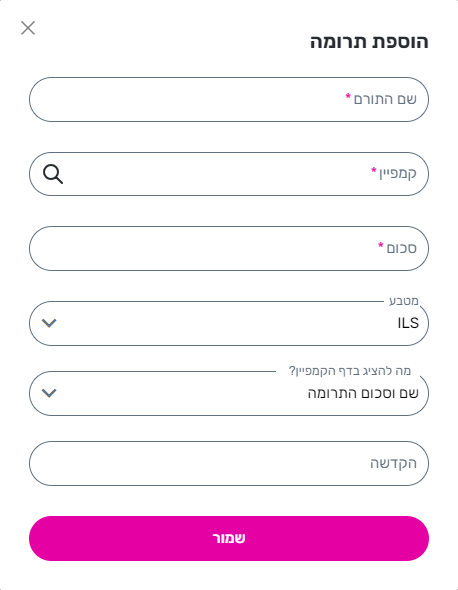Click the magnifier icon in קמפיין field
Viewport: 458px width, 590px height.
click(x=53, y=174)
